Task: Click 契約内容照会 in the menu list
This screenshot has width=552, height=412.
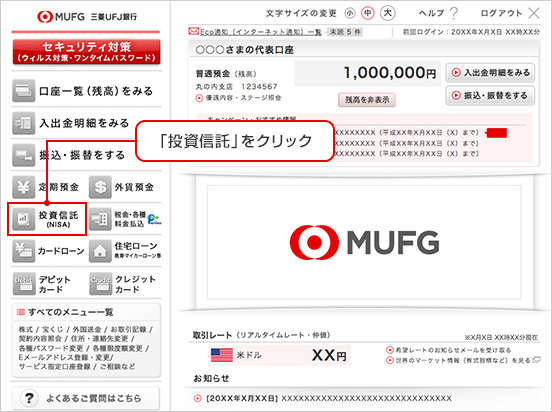Action: (x=40, y=338)
